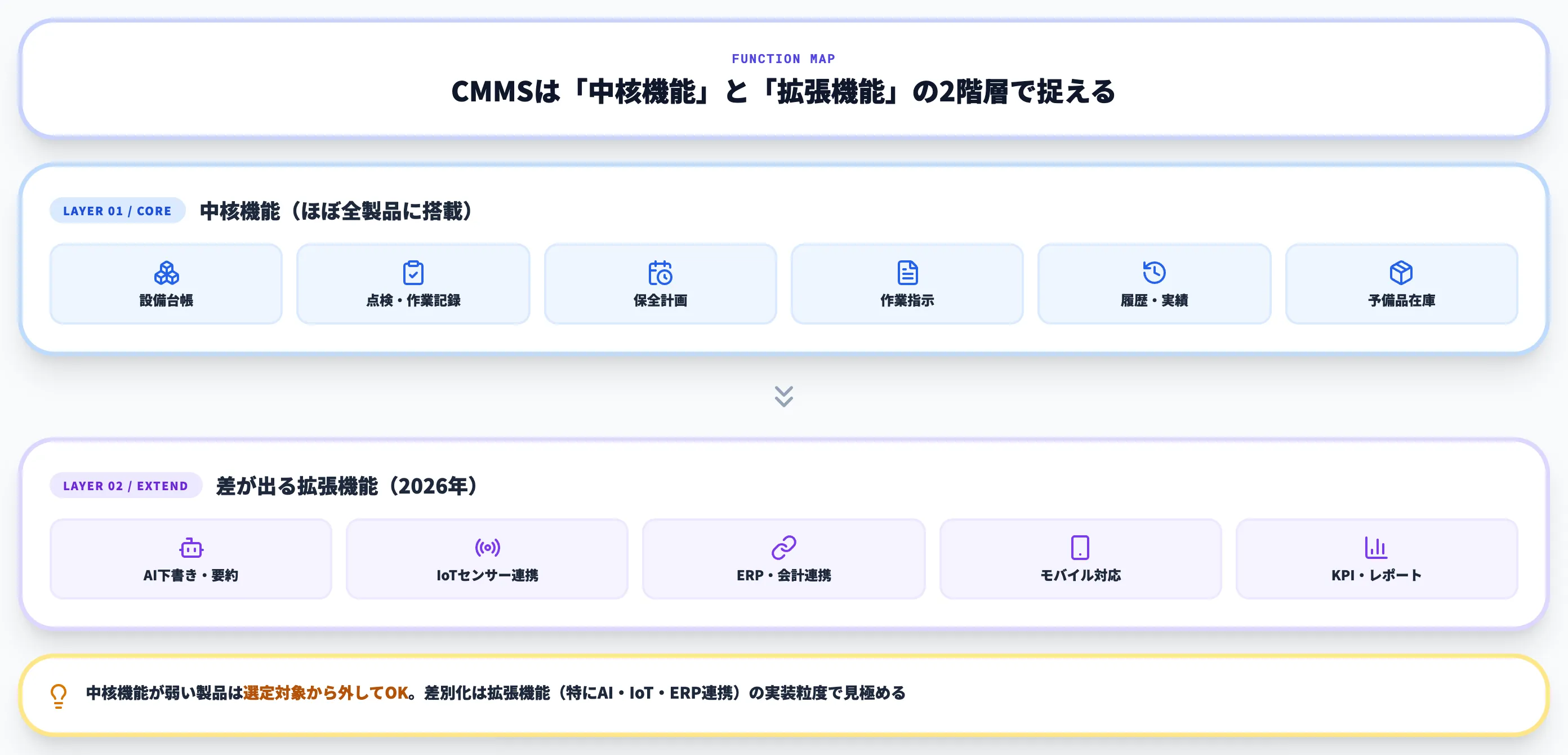
Task: Open the 作業指示 card label
Action: (907, 300)
